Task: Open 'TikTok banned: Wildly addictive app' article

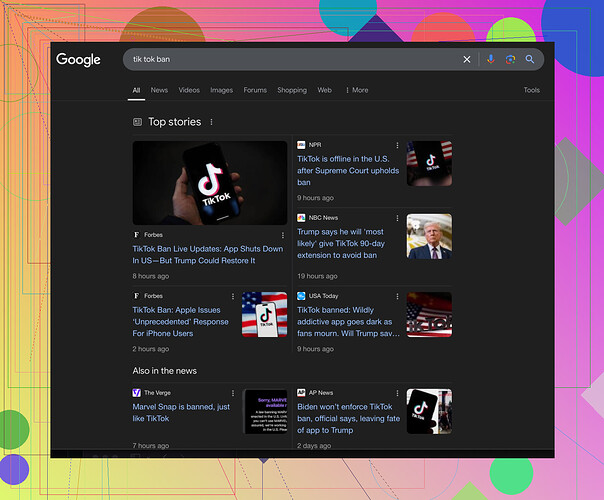Action: click(348, 321)
